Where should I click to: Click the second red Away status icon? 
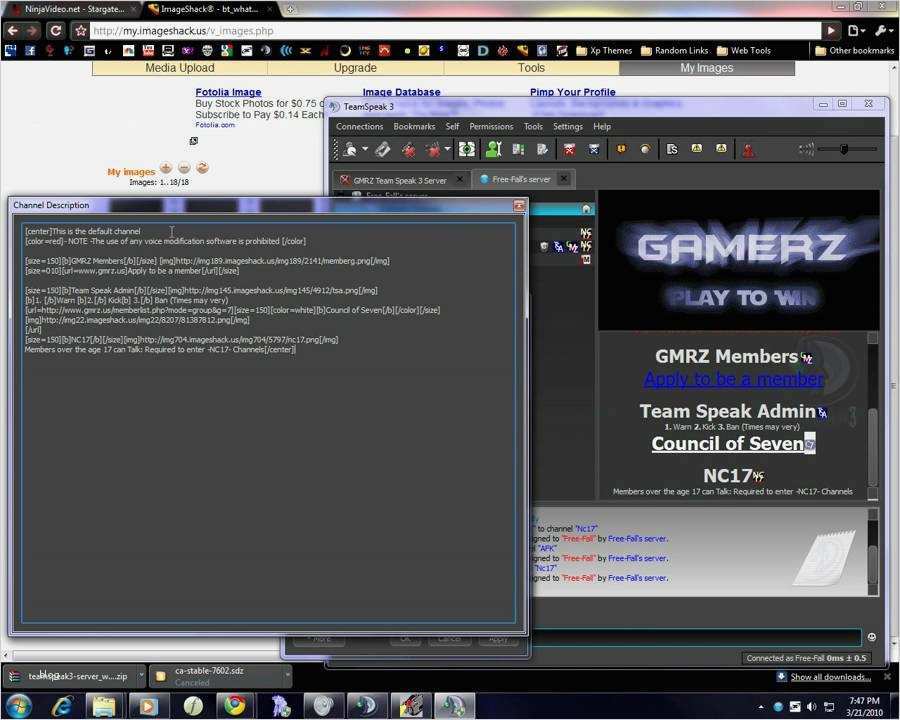tap(434, 150)
